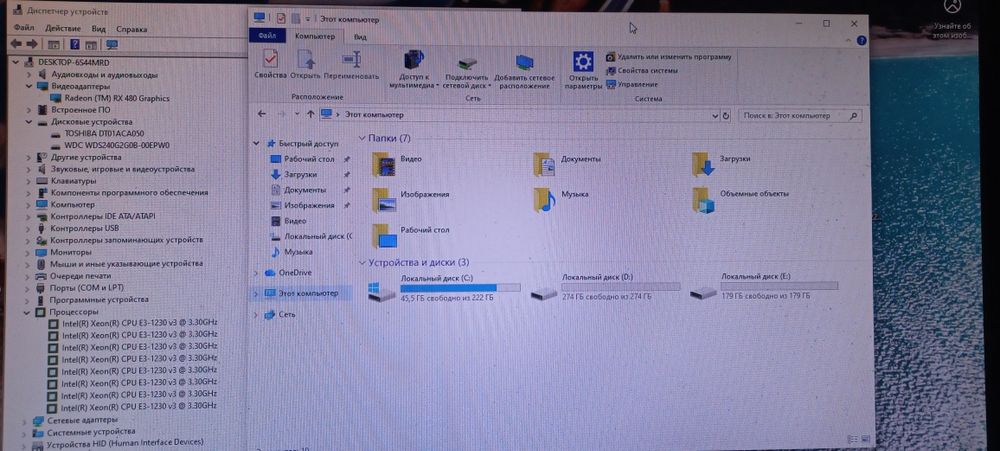Expand the Сетевые адаптеры node

(x=25, y=420)
